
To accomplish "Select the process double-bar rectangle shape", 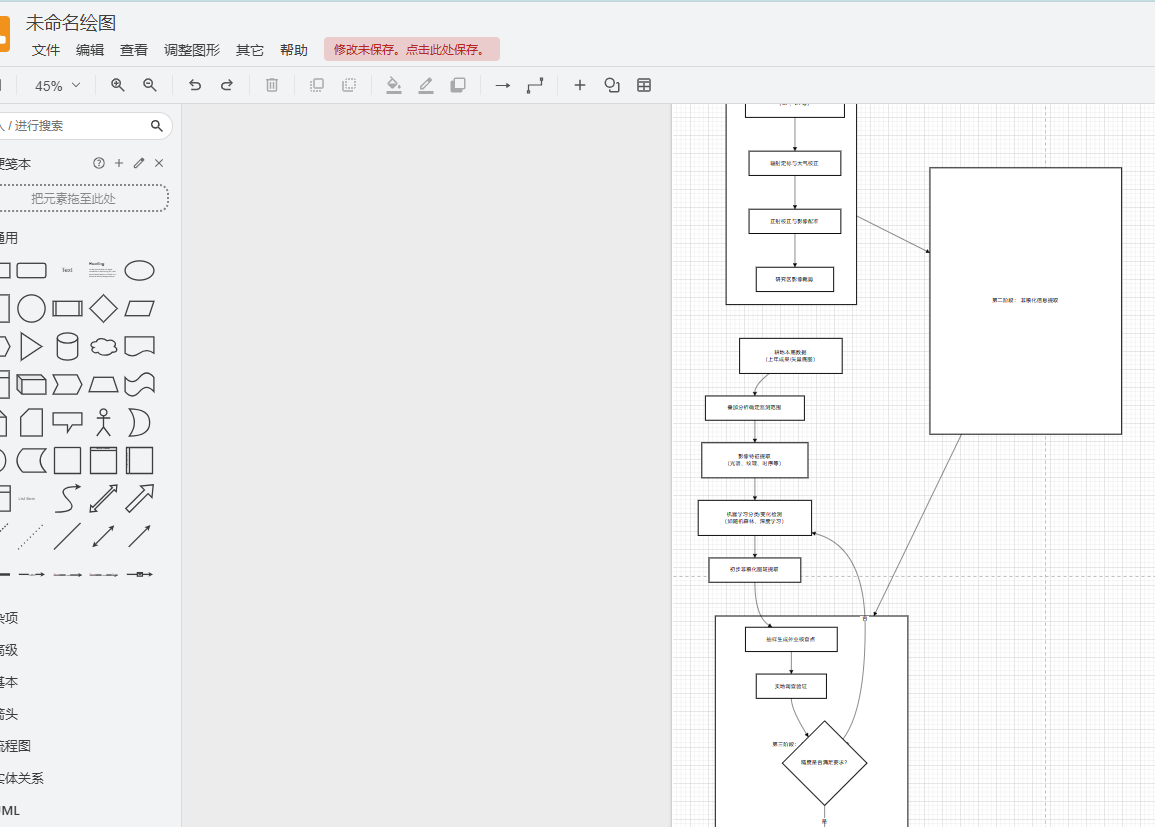I will coord(67,309).
